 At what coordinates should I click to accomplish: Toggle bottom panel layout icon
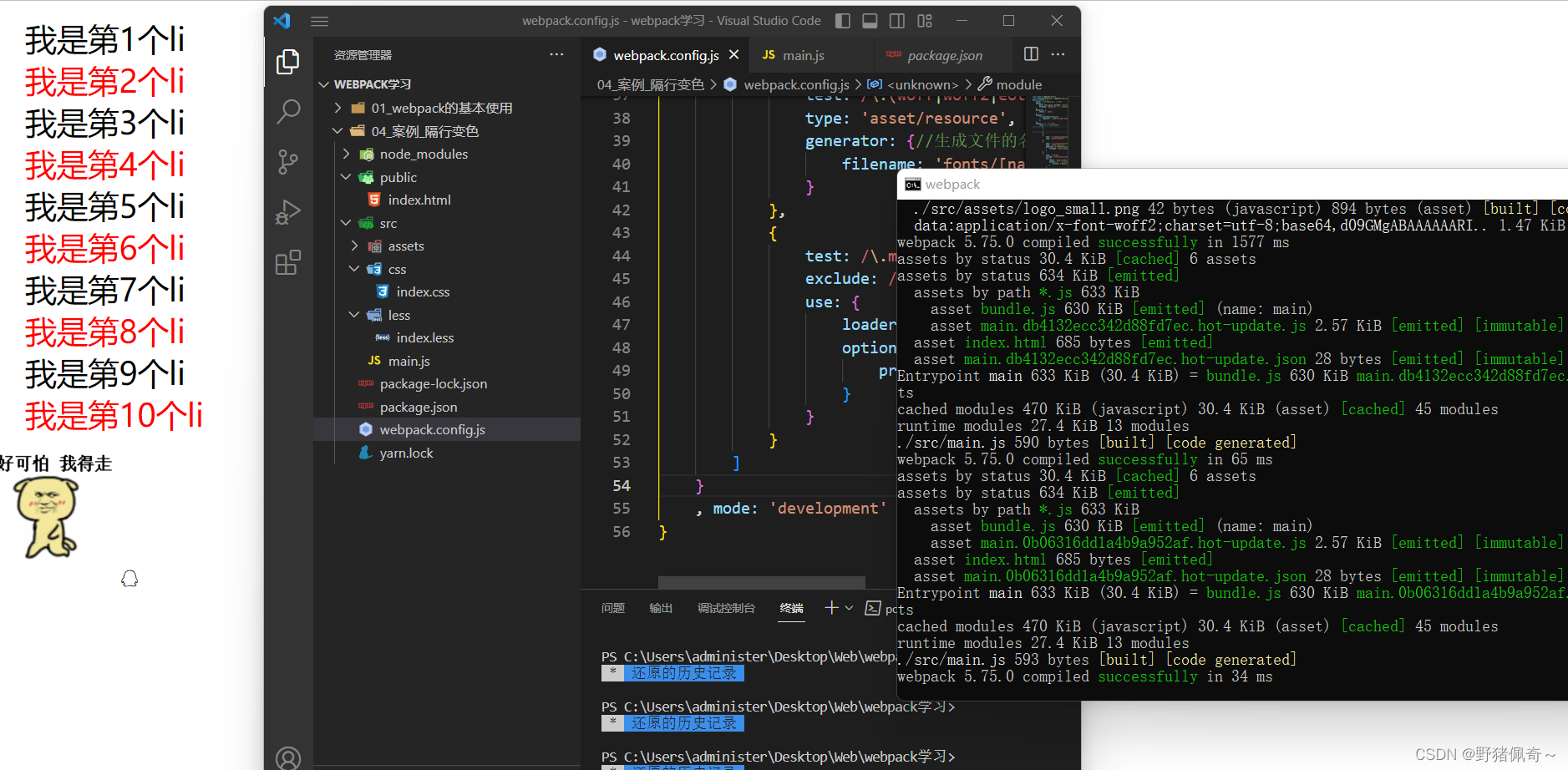point(870,21)
